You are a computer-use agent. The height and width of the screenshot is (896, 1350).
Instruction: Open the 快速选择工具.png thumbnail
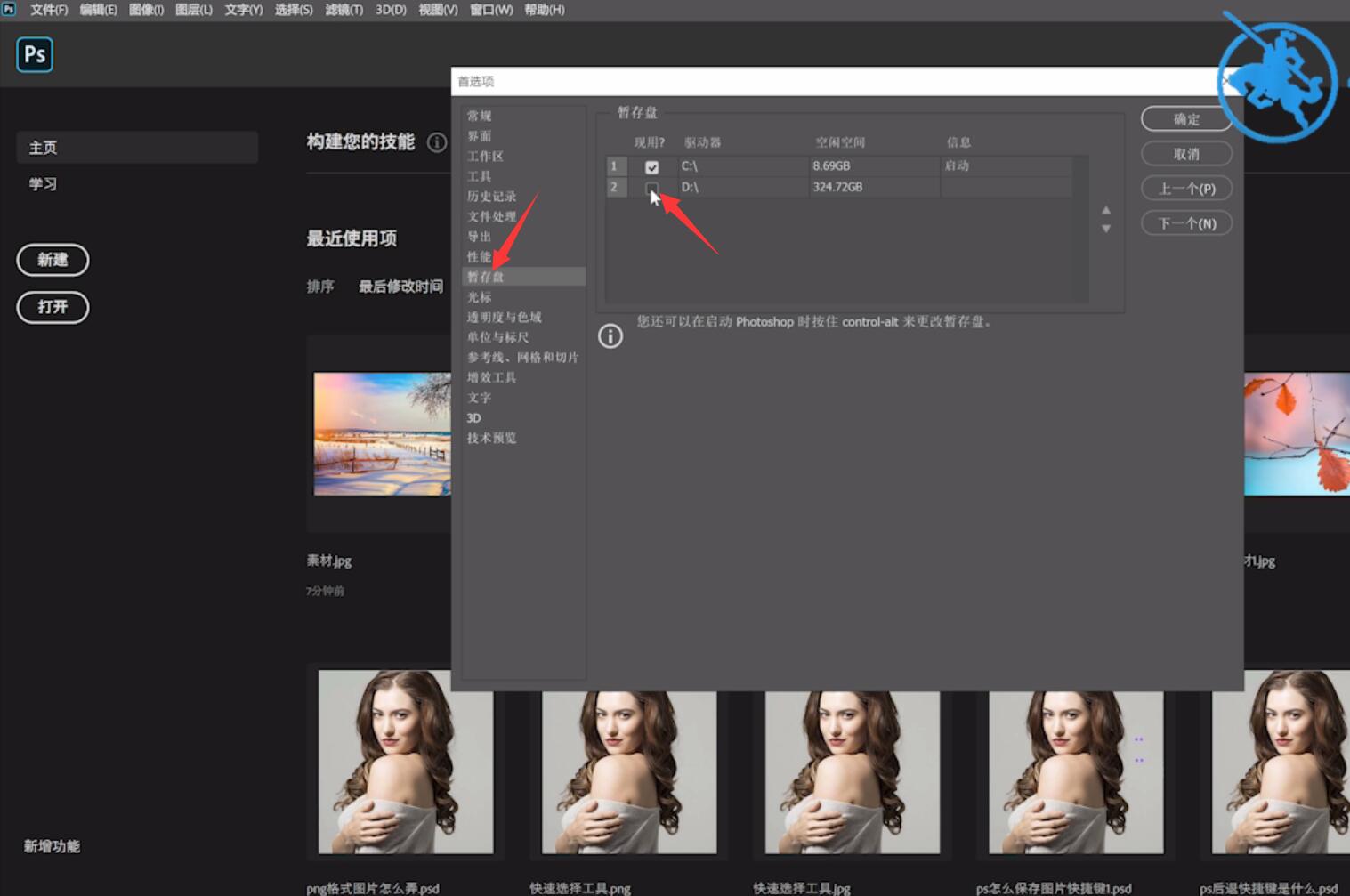(x=629, y=772)
